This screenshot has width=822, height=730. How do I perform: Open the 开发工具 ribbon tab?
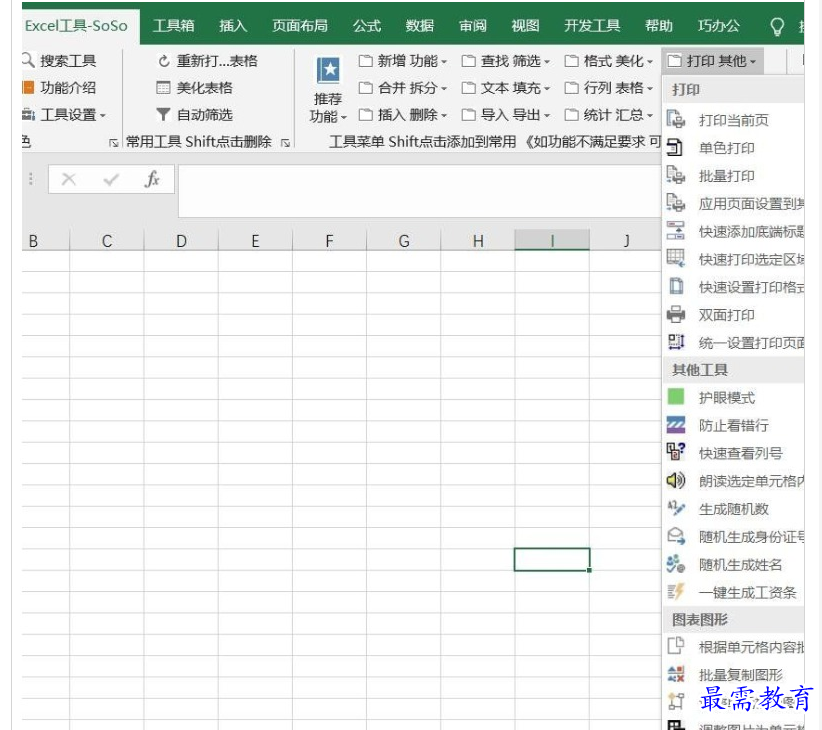[x=592, y=26]
